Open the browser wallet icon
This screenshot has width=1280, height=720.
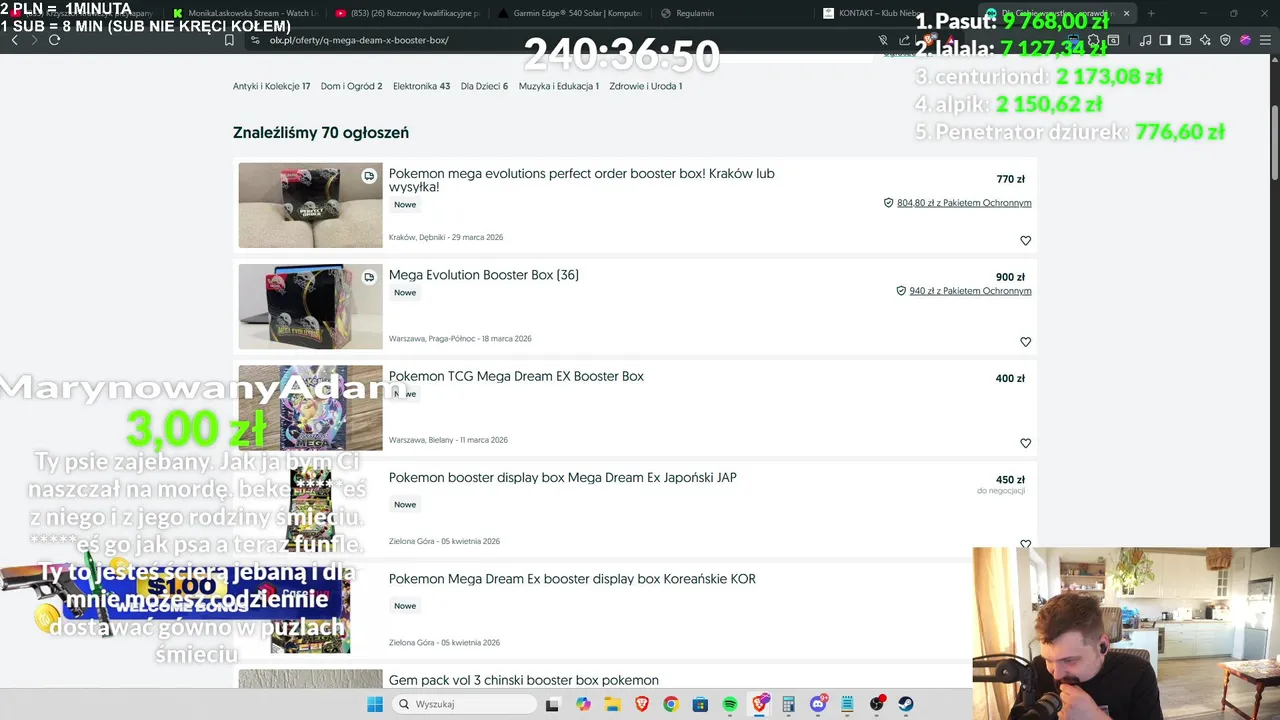(1185, 40)
